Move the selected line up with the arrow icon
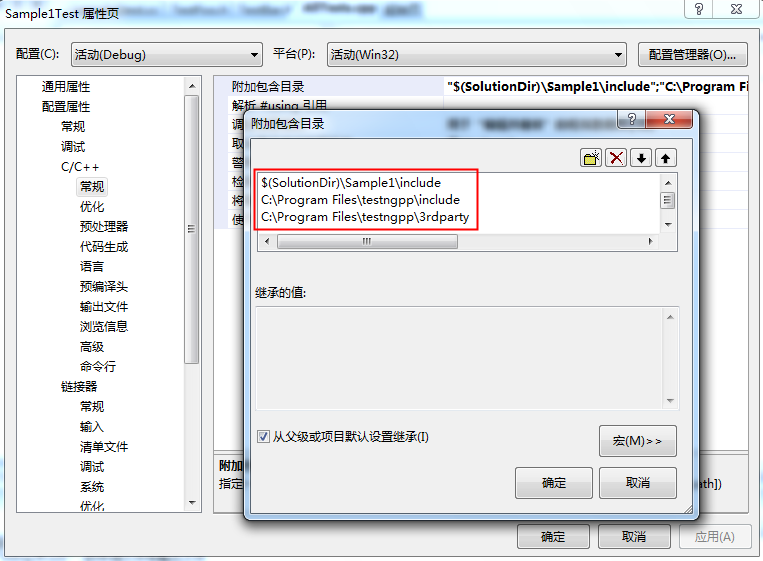 pos(666,158)
